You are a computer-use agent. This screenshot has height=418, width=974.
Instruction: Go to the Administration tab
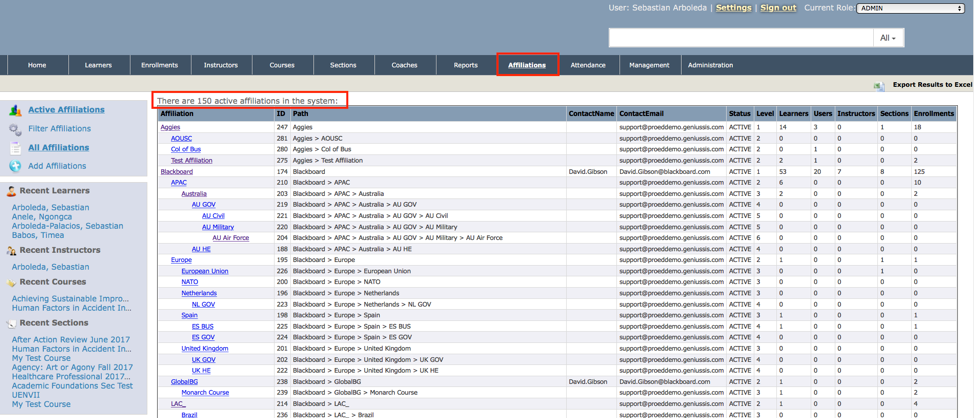710,65
